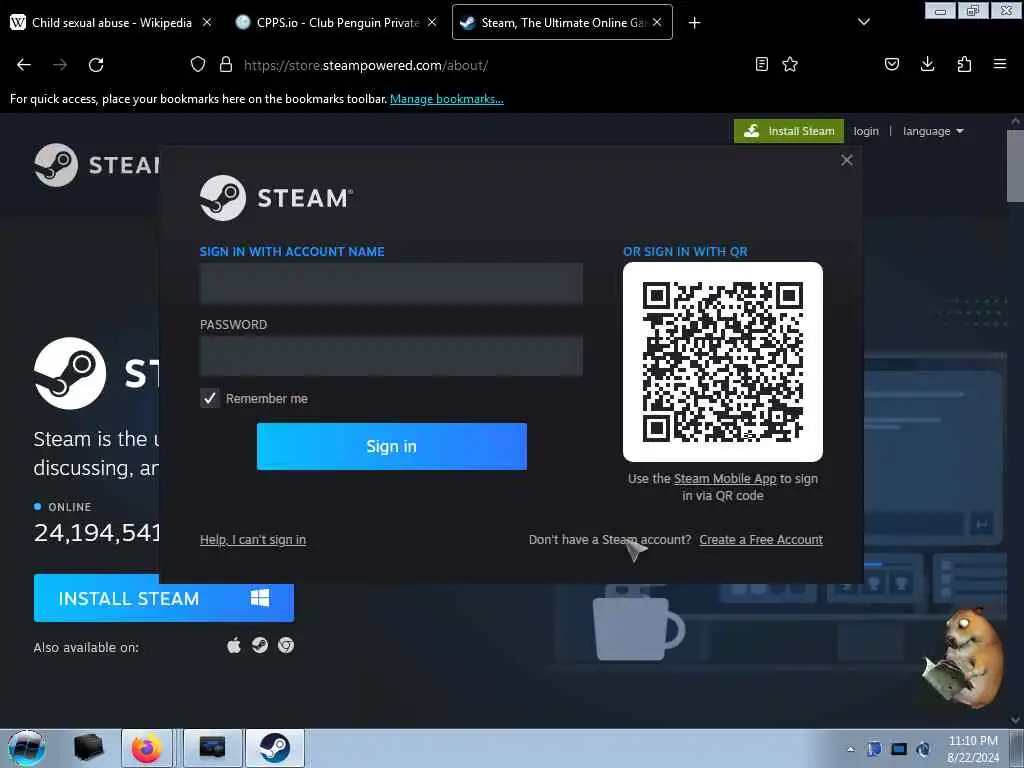
Task: Close the Steam tab
Action: click(657, 22)
